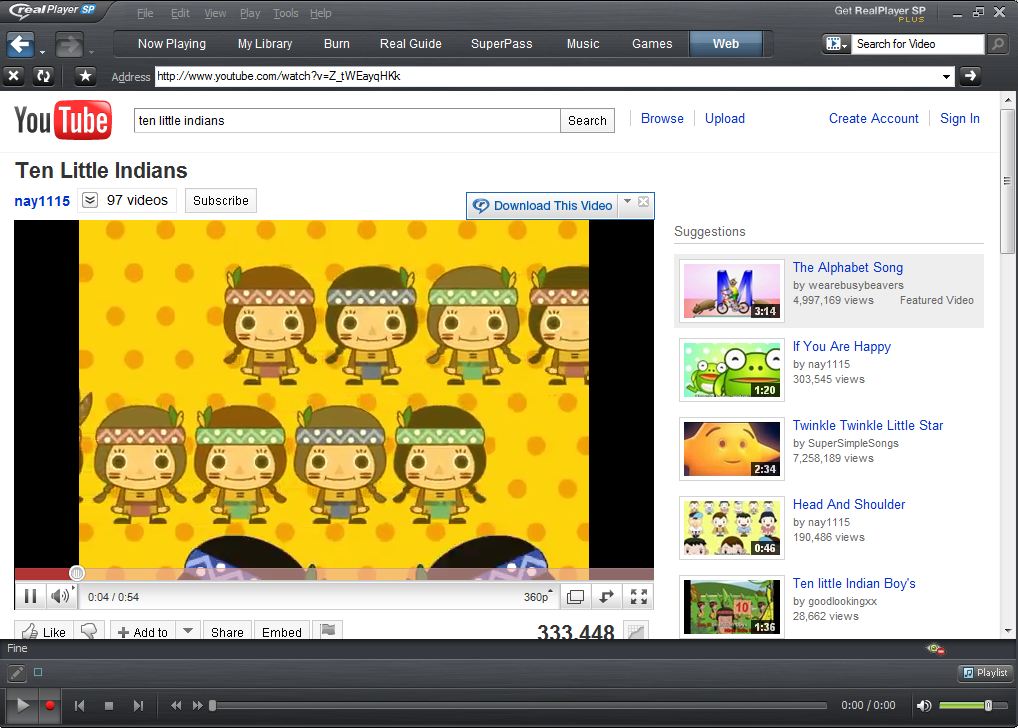Skip to previous clip in RealPlayer

click(79, 705)
